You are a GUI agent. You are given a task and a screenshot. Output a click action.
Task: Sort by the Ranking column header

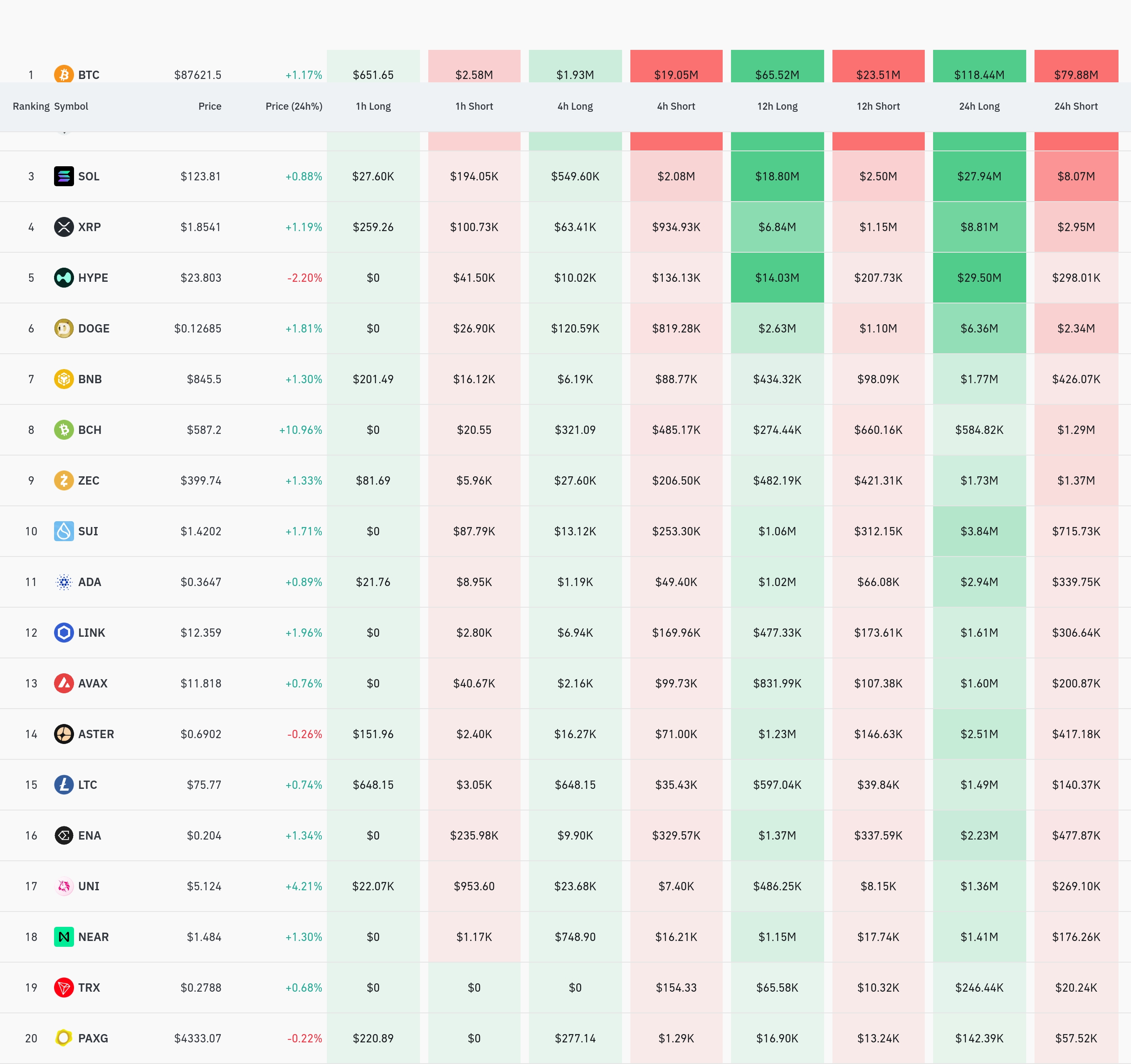tap(31, 106)
